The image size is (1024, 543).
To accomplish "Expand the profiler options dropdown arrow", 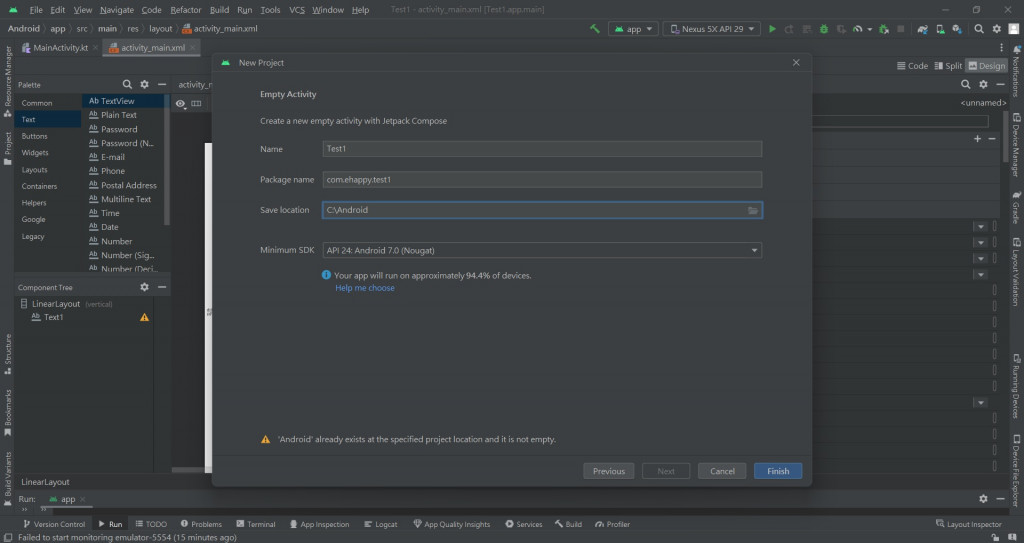I will point(869,29).
